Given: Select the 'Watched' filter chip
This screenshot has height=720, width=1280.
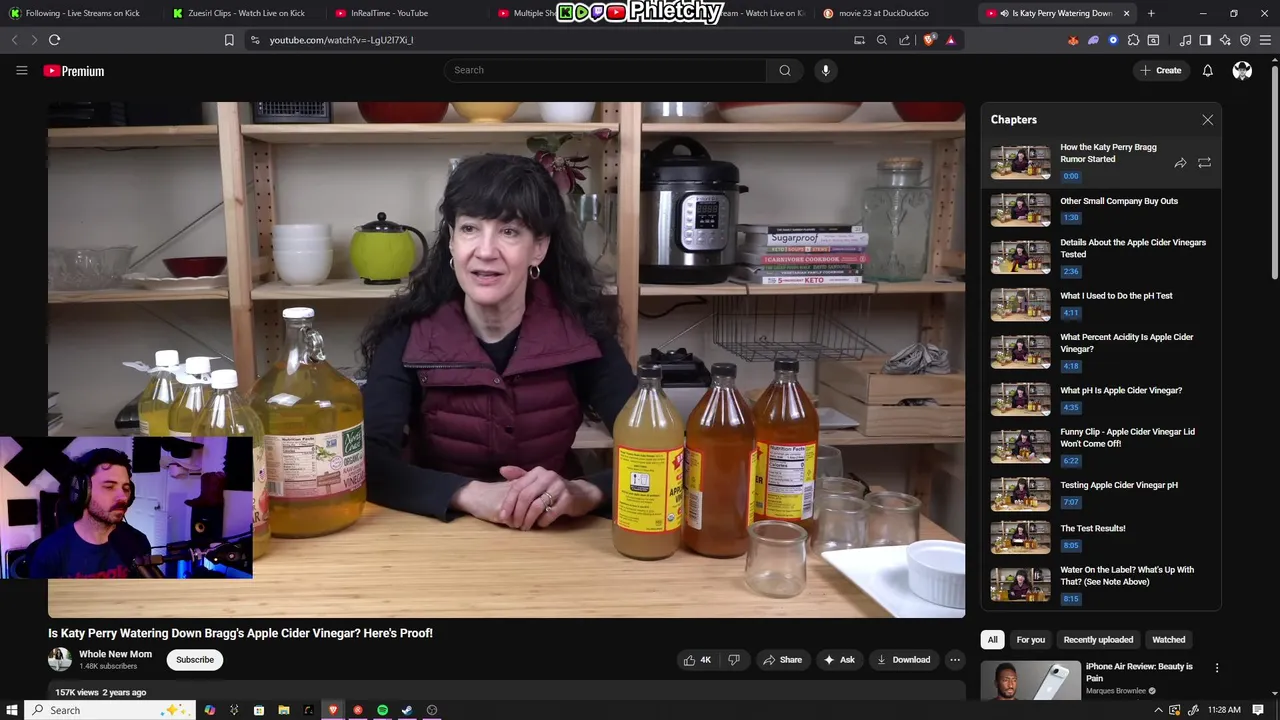Looking at the screenshot, I should coord(1168,640).
